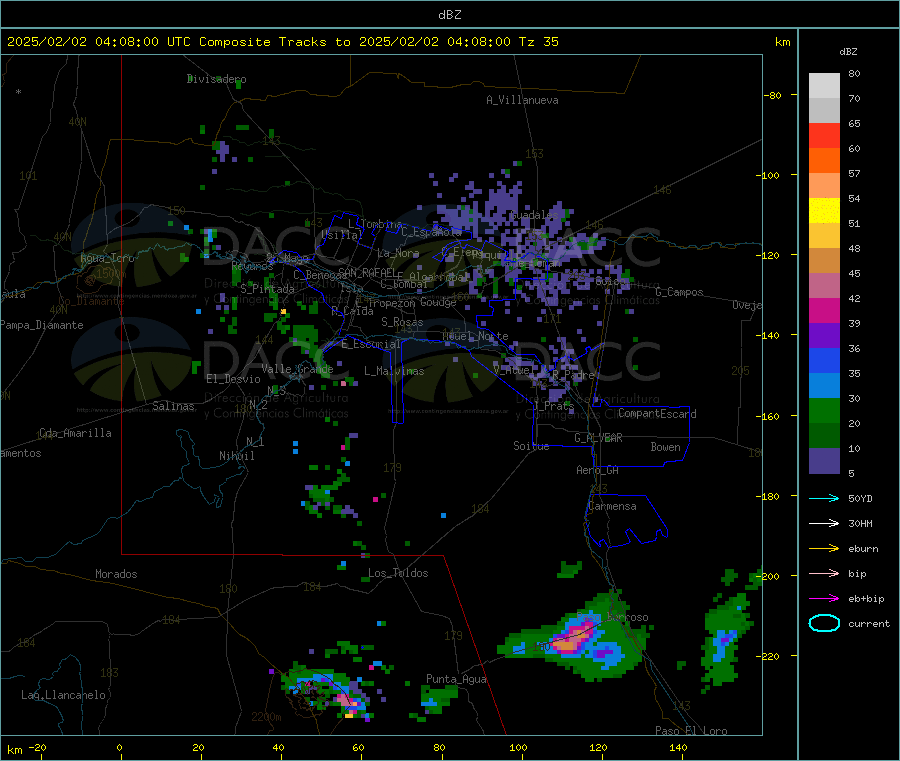
Task: Pick the bottom slate-purple swatch in scale
Action: point(824,461)
